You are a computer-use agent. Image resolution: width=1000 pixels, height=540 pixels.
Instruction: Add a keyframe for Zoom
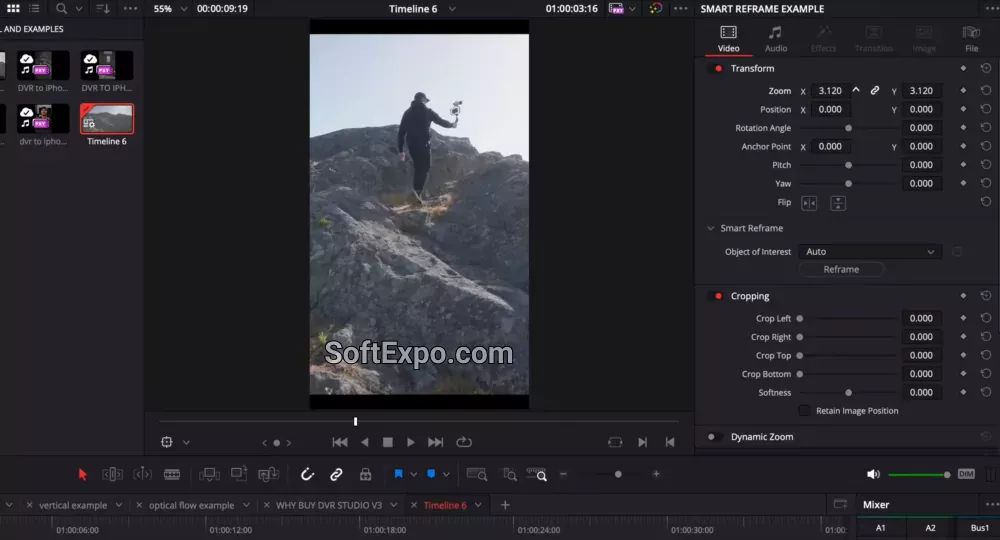pos(963,91)
